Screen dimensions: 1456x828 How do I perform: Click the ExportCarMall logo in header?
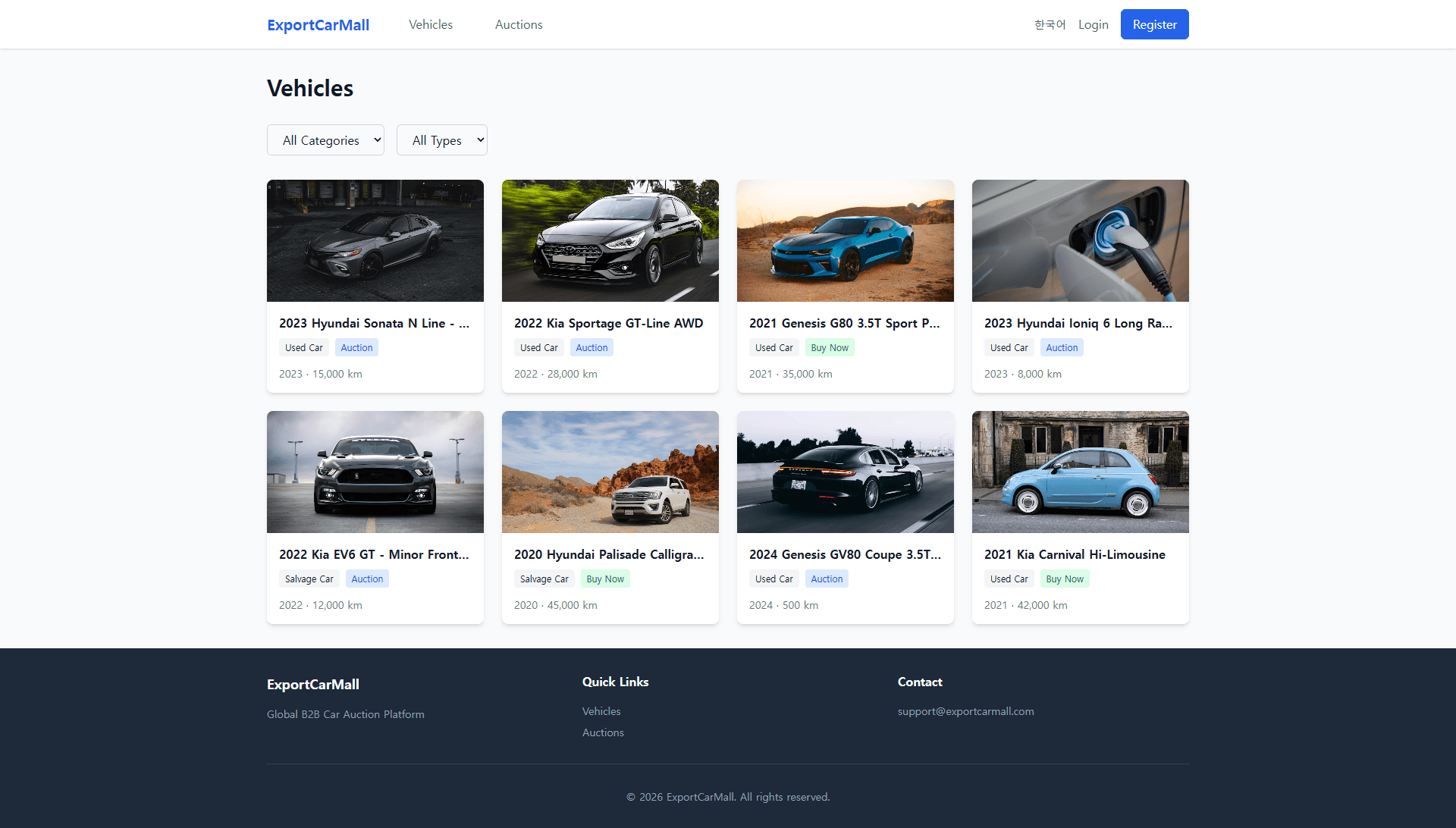coord(318,25)
